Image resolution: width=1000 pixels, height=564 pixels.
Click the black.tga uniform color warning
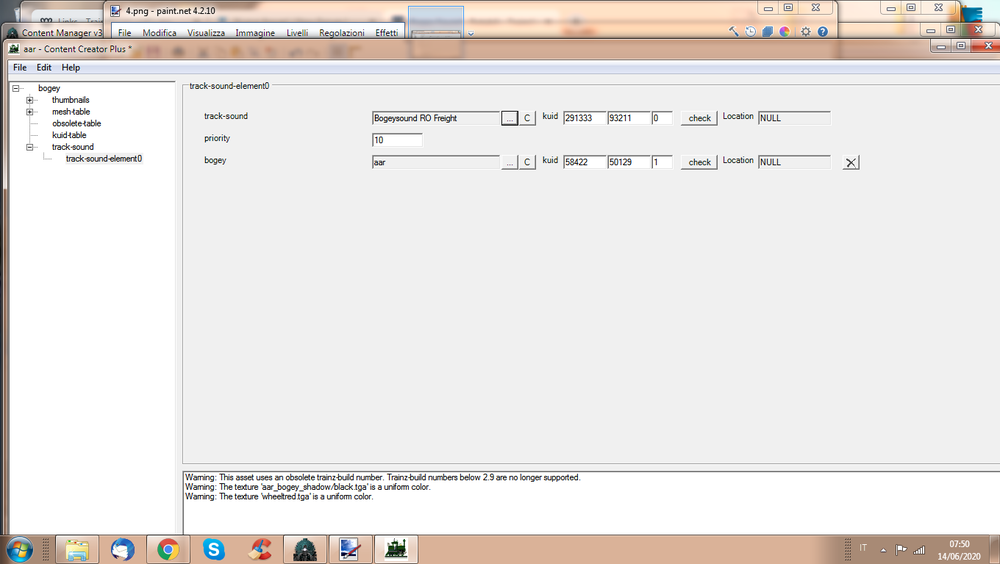(x=308, y=487)
